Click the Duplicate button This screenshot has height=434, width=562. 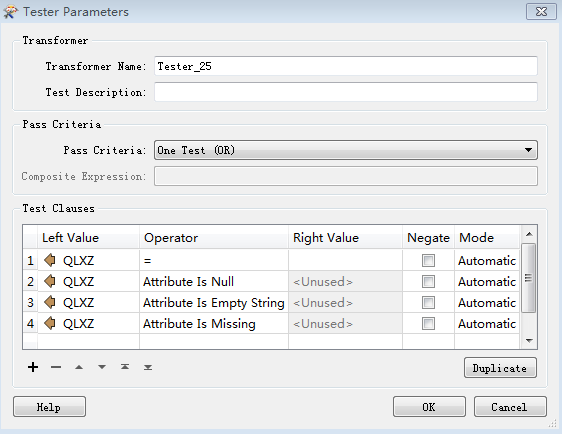pos(500,368)
